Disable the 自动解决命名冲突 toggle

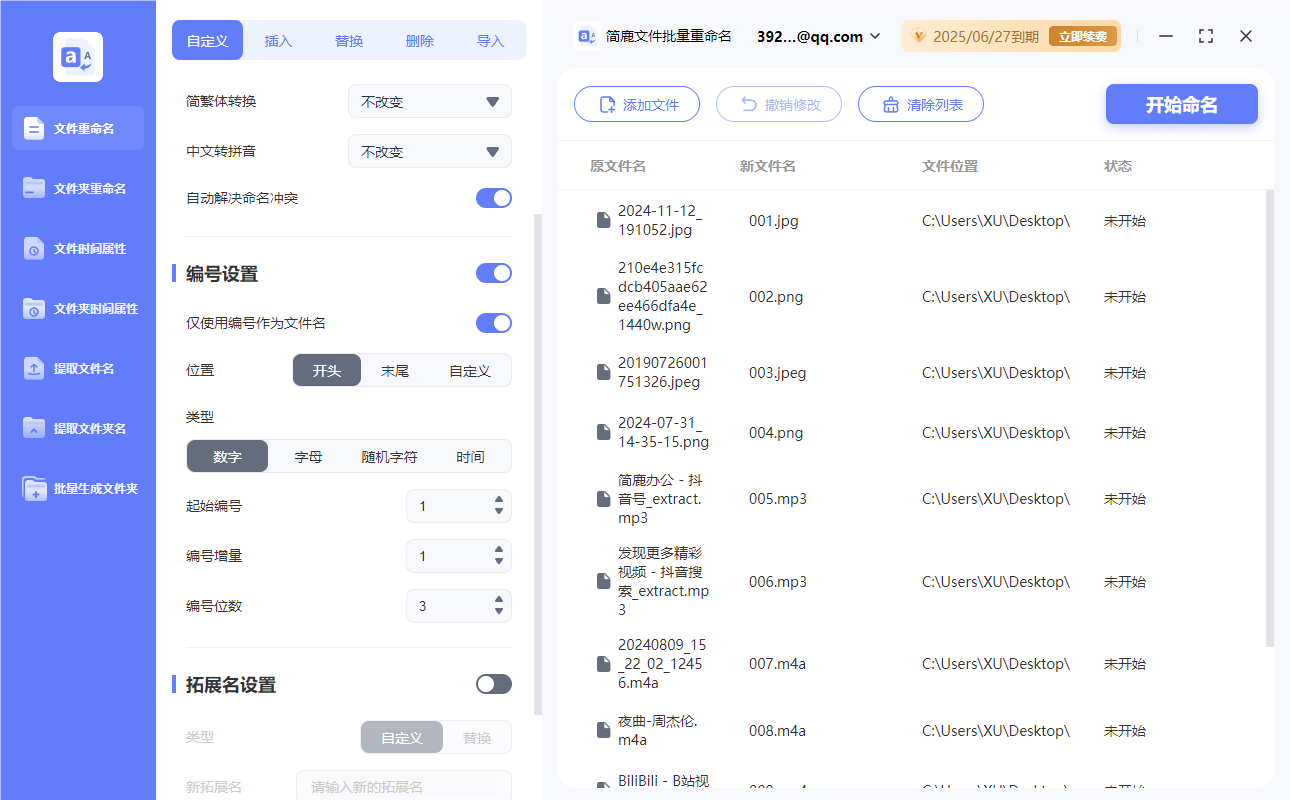click(x=493, y=198)
